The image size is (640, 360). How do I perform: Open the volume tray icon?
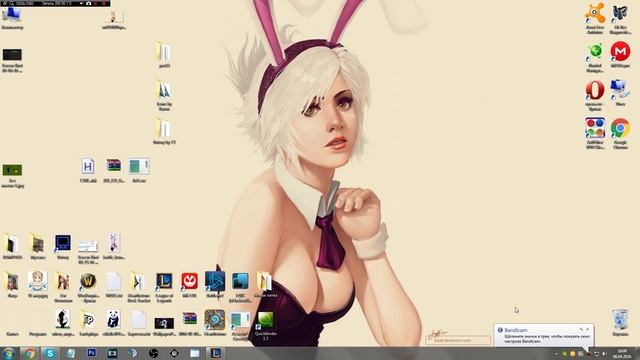[x=604, y=353]
